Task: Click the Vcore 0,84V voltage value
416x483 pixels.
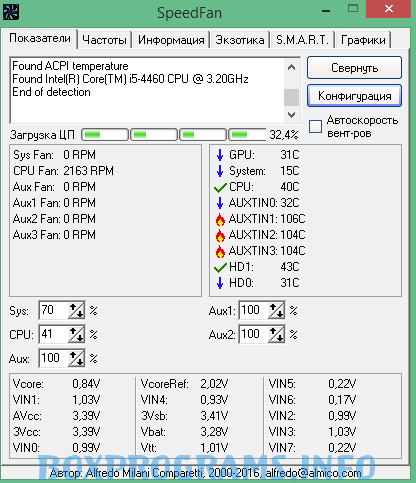Action: click(x=86, y=384)
